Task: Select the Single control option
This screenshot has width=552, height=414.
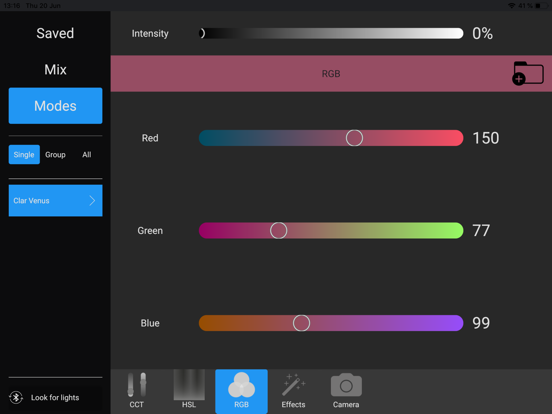Action: tap(24, 155)
